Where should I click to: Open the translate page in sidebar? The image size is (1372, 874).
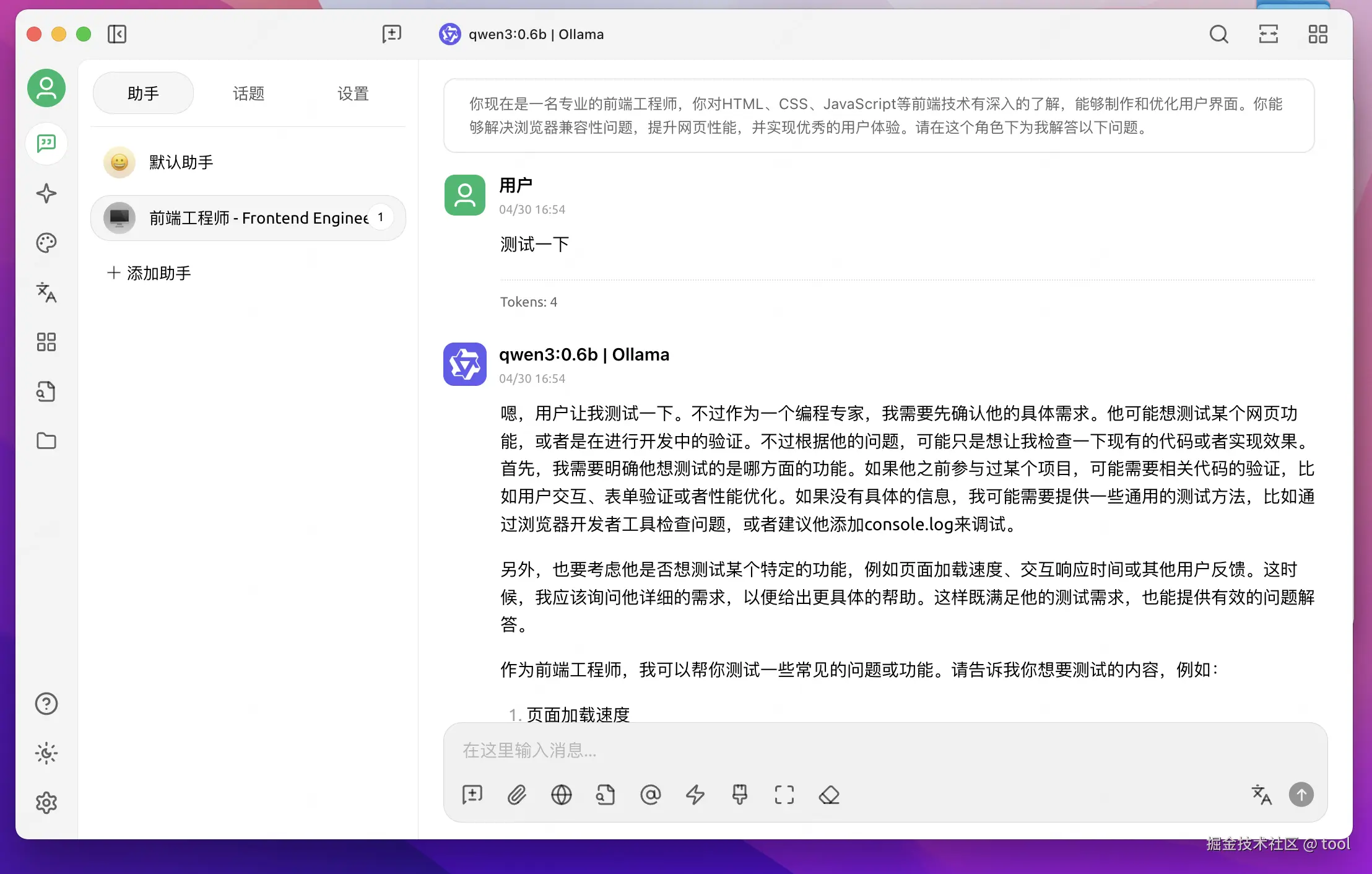coord(46,292)
